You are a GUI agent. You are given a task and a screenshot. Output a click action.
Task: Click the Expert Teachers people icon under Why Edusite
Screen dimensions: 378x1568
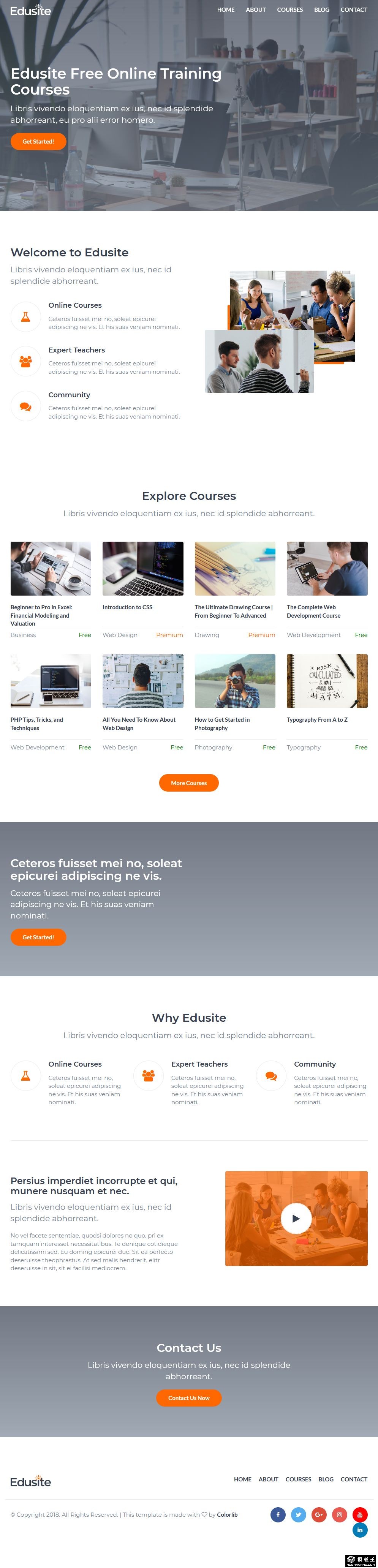[148, 1076]
